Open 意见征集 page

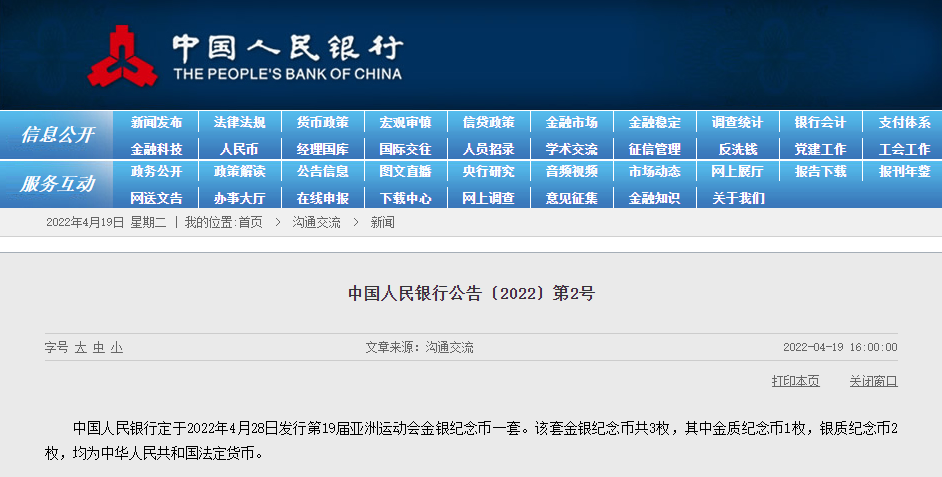[x=571, y=198]
